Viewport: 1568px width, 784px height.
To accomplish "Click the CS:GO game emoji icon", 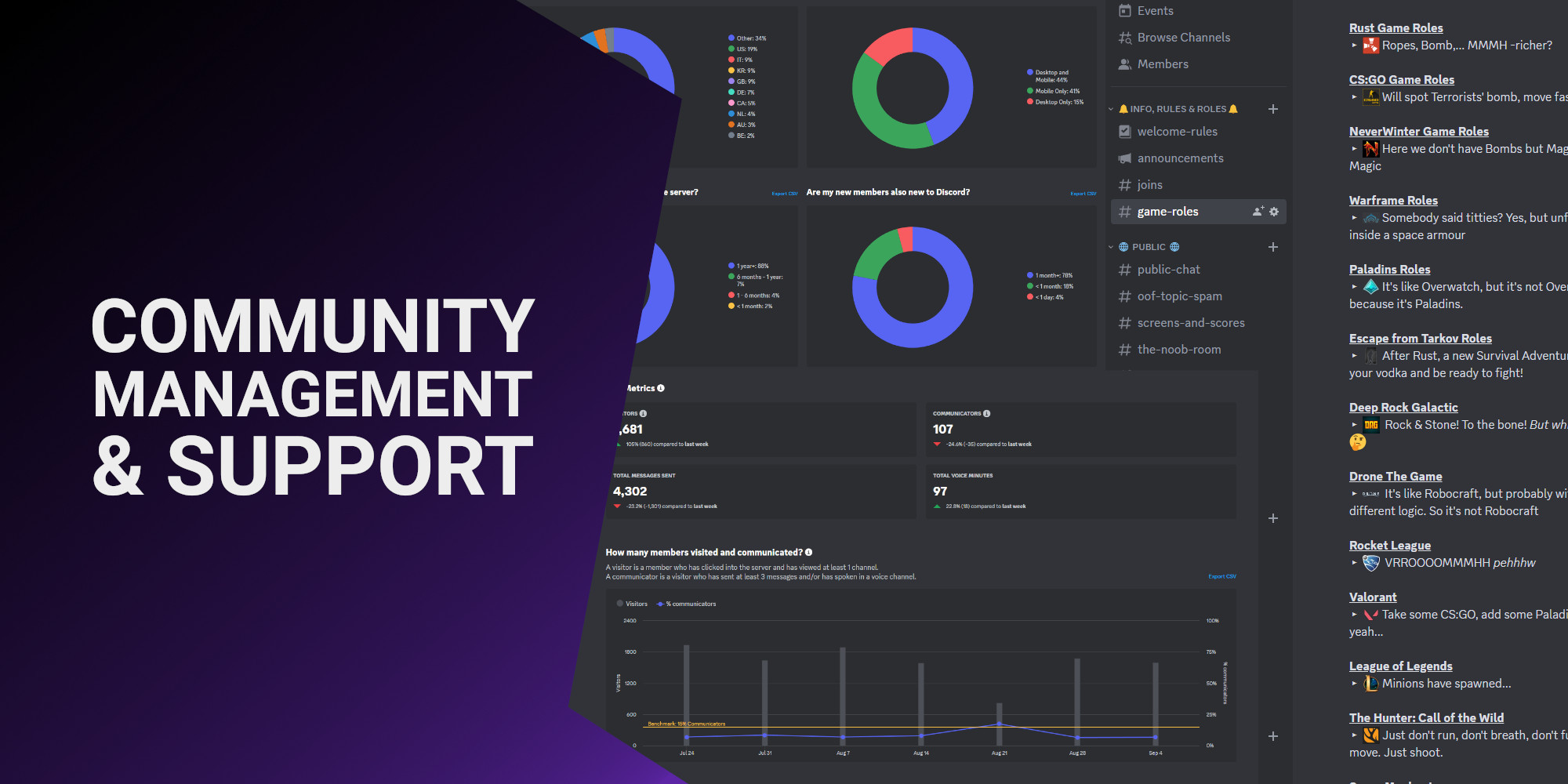I will [1370, 97].
